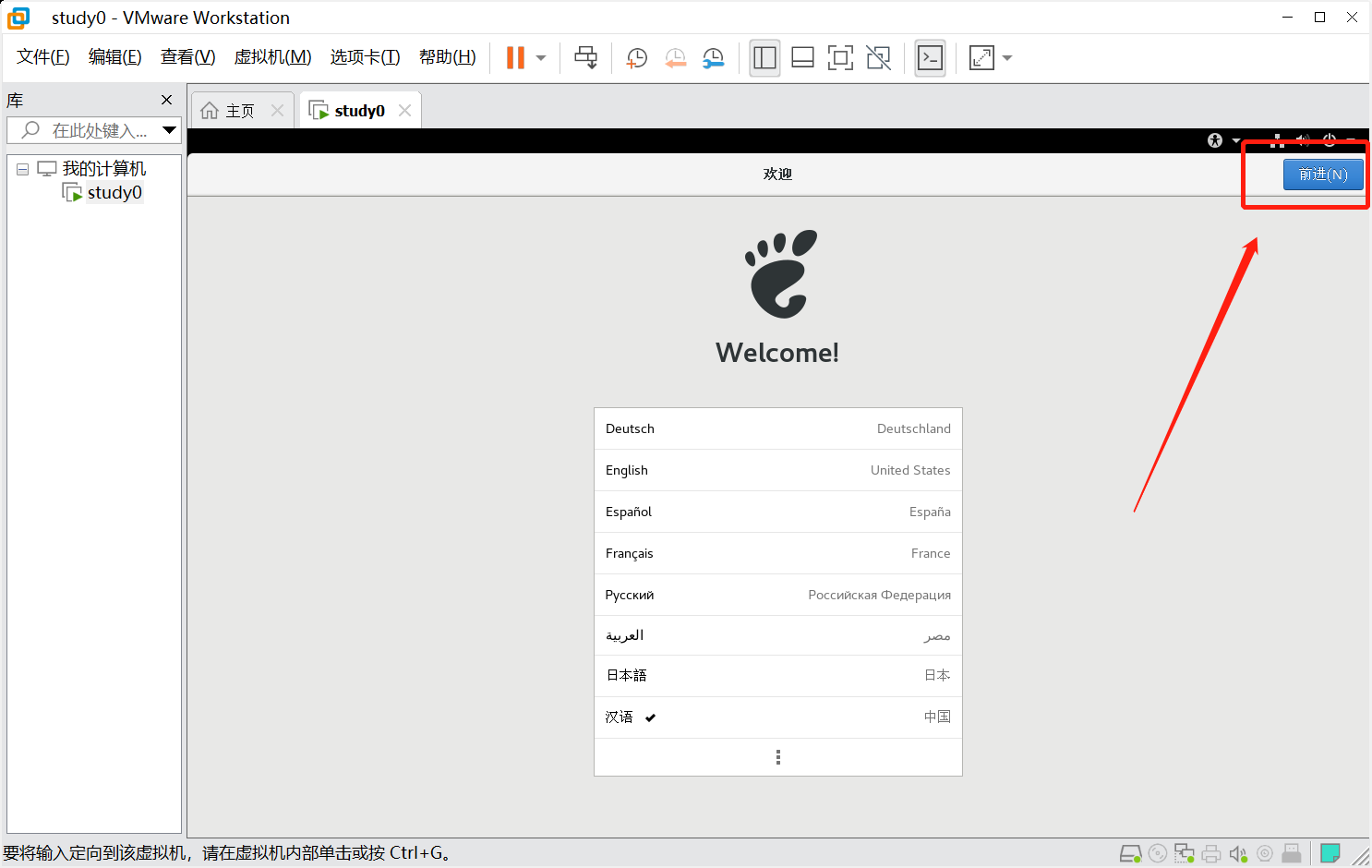Toggle the thumbnail bar view
Screen dimensions: 1372x868
803,57
